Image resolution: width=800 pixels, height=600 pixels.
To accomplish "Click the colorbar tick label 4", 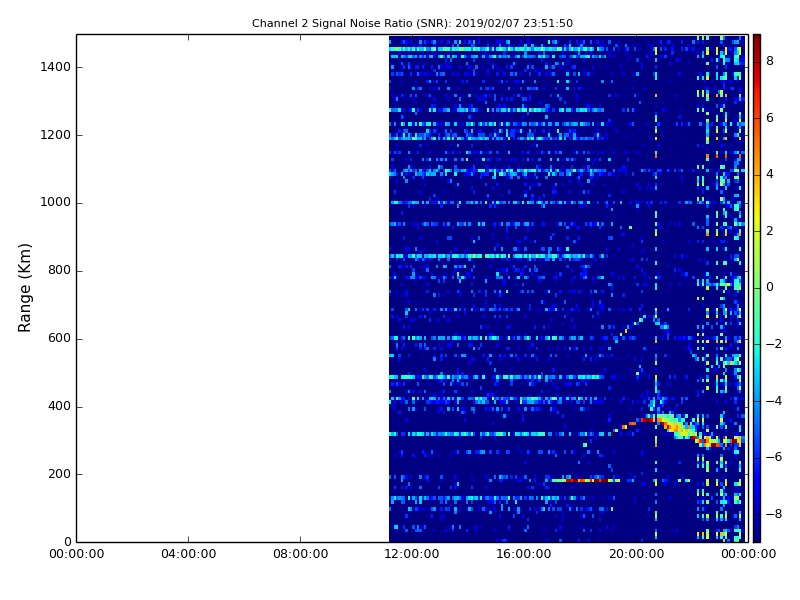I will [770, 174].
